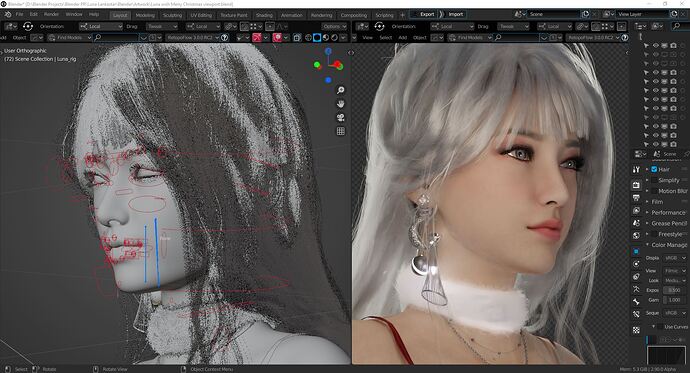Click the add workspace plus button
The width and height of the screenshot is (690, 373).
(402, 15)
